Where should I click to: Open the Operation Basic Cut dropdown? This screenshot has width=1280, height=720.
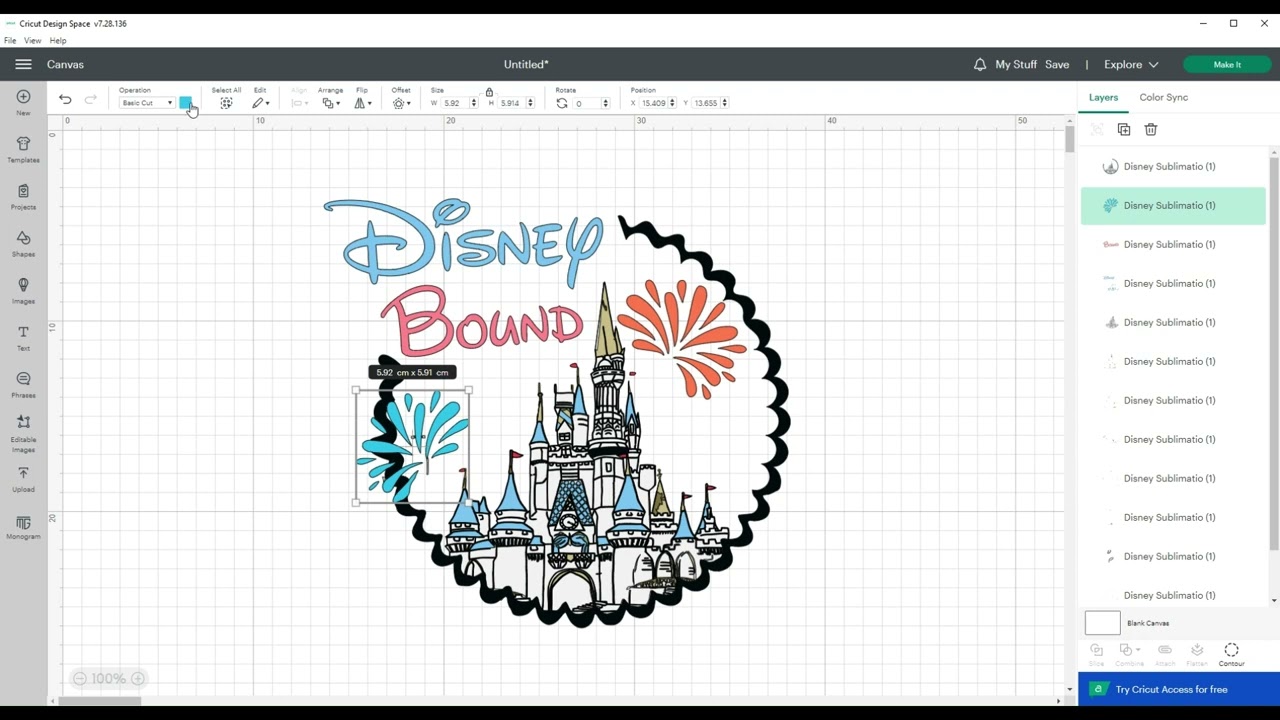click(x=146, y=103)
